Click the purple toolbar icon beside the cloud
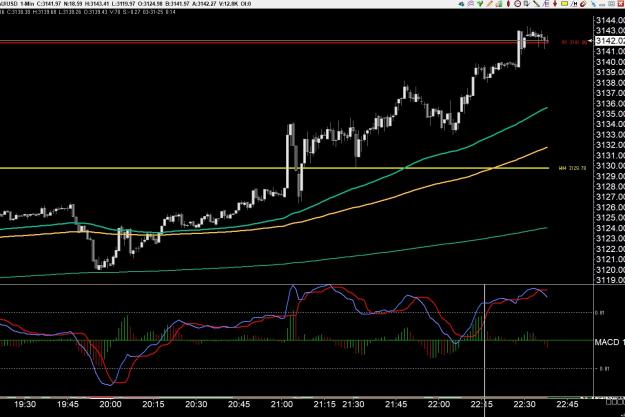The width and height of the screenshot is (625, 417). tap(471, 4)
